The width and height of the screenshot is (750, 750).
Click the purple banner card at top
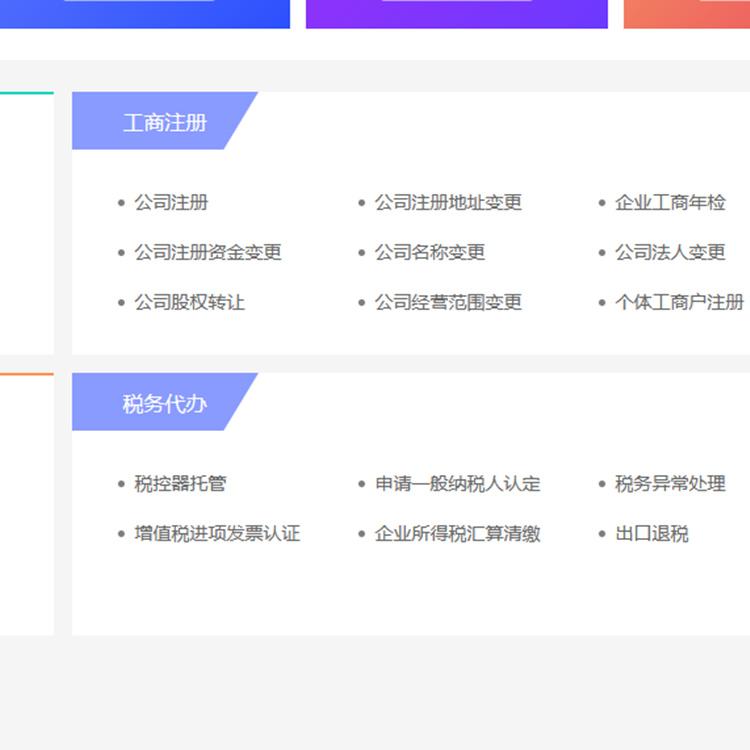(456, 13)
